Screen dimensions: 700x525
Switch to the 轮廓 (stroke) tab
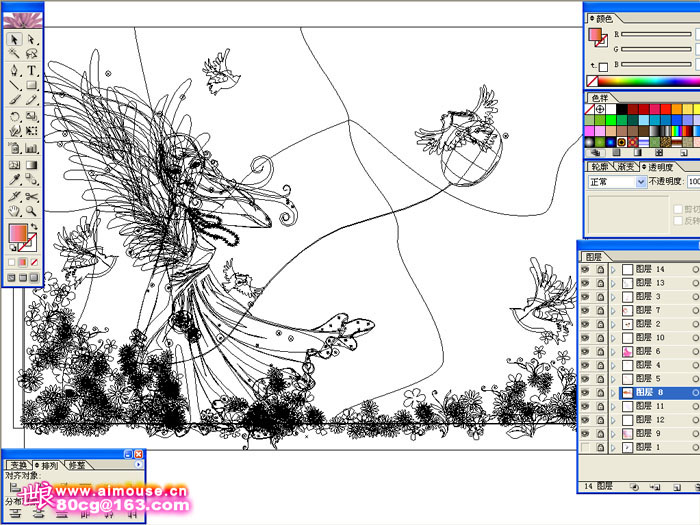tap(600, 167)
